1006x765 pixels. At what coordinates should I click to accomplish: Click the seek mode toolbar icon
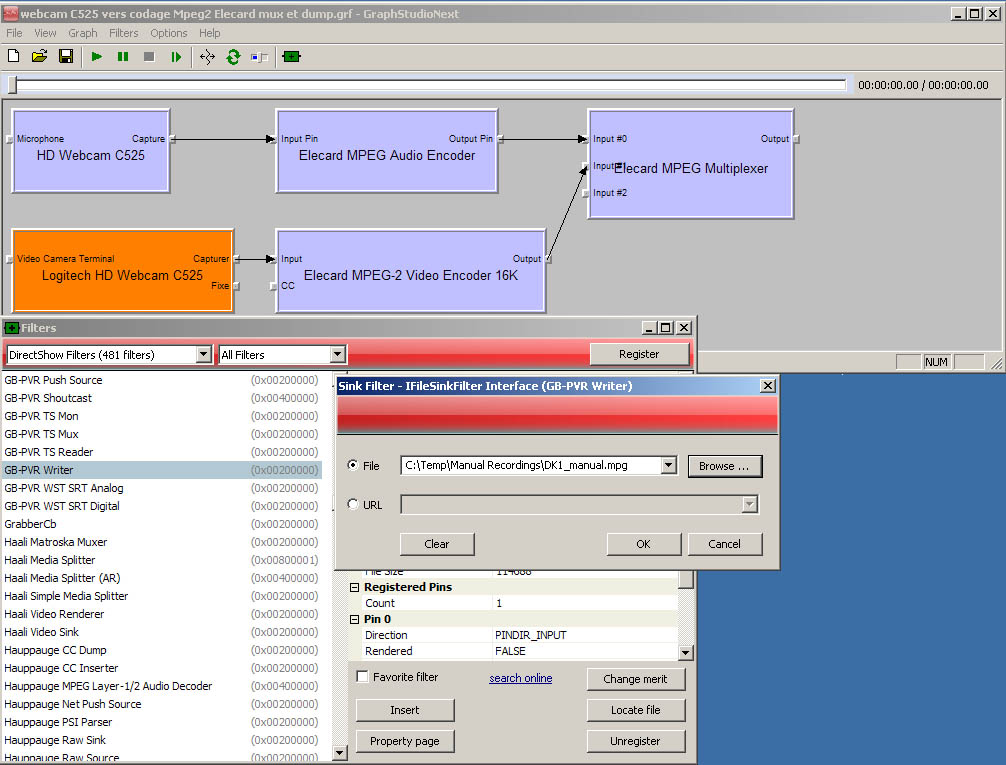tap(259, 57)
